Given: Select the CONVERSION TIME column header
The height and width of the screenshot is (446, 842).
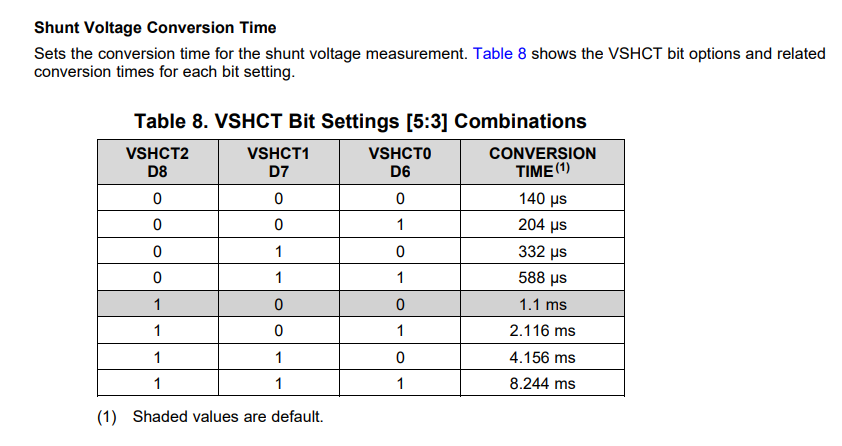Looking at the screenshot, I should (x=542, y=162).
